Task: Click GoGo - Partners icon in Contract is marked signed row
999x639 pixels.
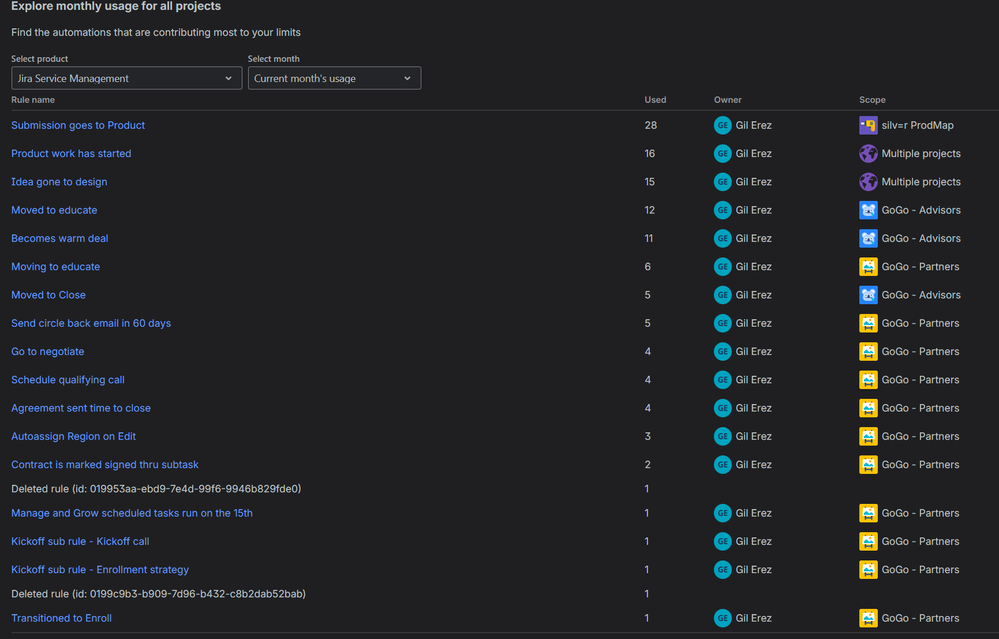Action: (x=868, y=464)
